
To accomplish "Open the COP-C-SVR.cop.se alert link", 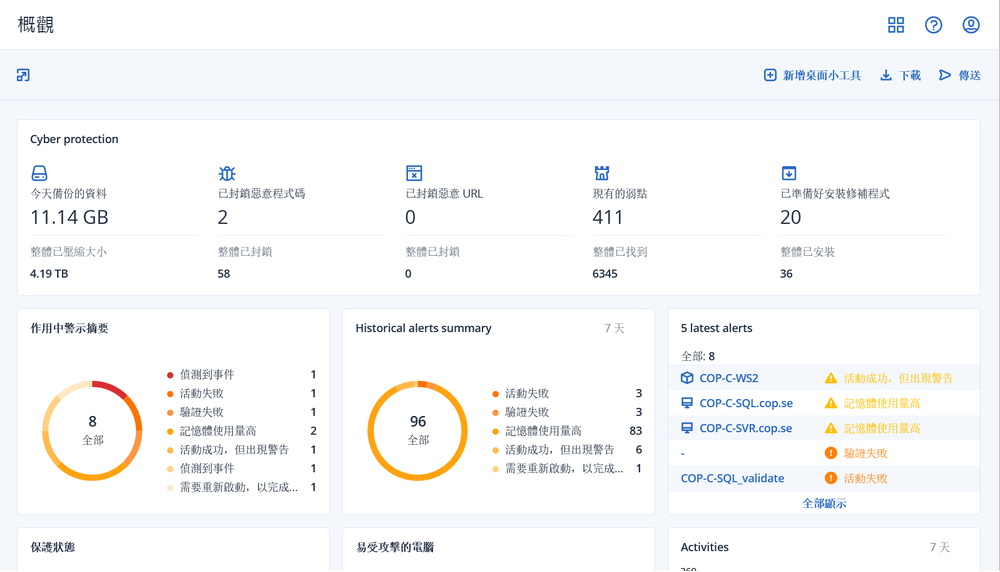I will tap(746, 428).
